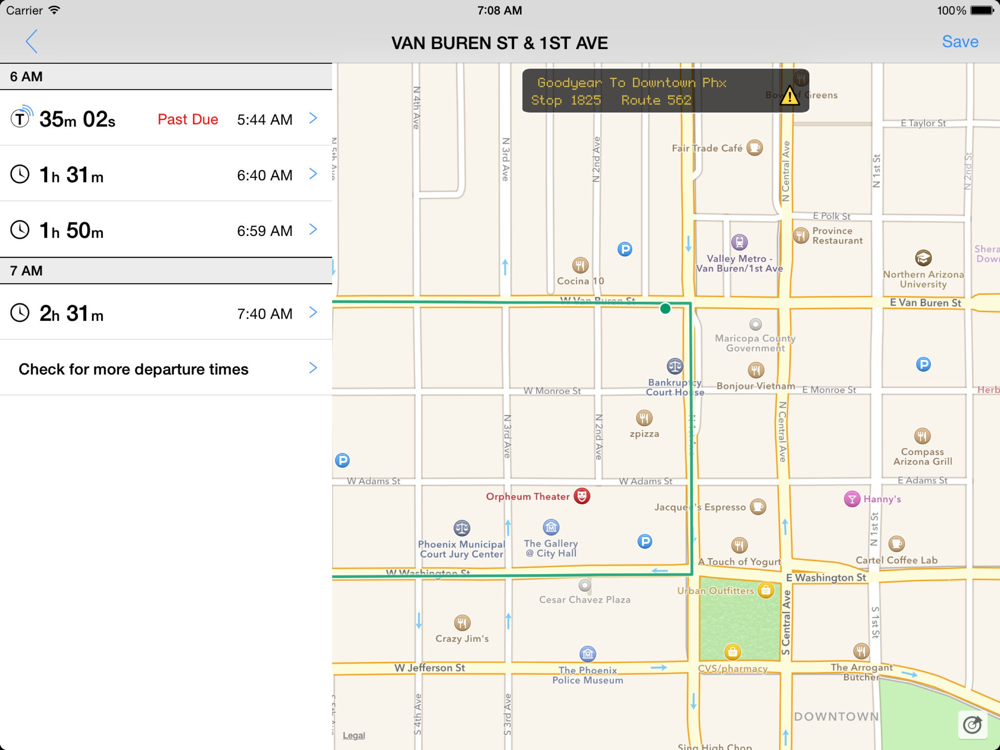Go back using the back arrow
Screen dimensions: 1000x750
tap(31, 41)
